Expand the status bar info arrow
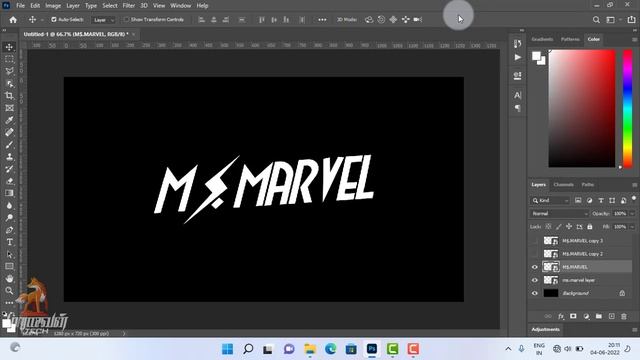Viewport: 640px width, 360px height. [x=124, y=333]
